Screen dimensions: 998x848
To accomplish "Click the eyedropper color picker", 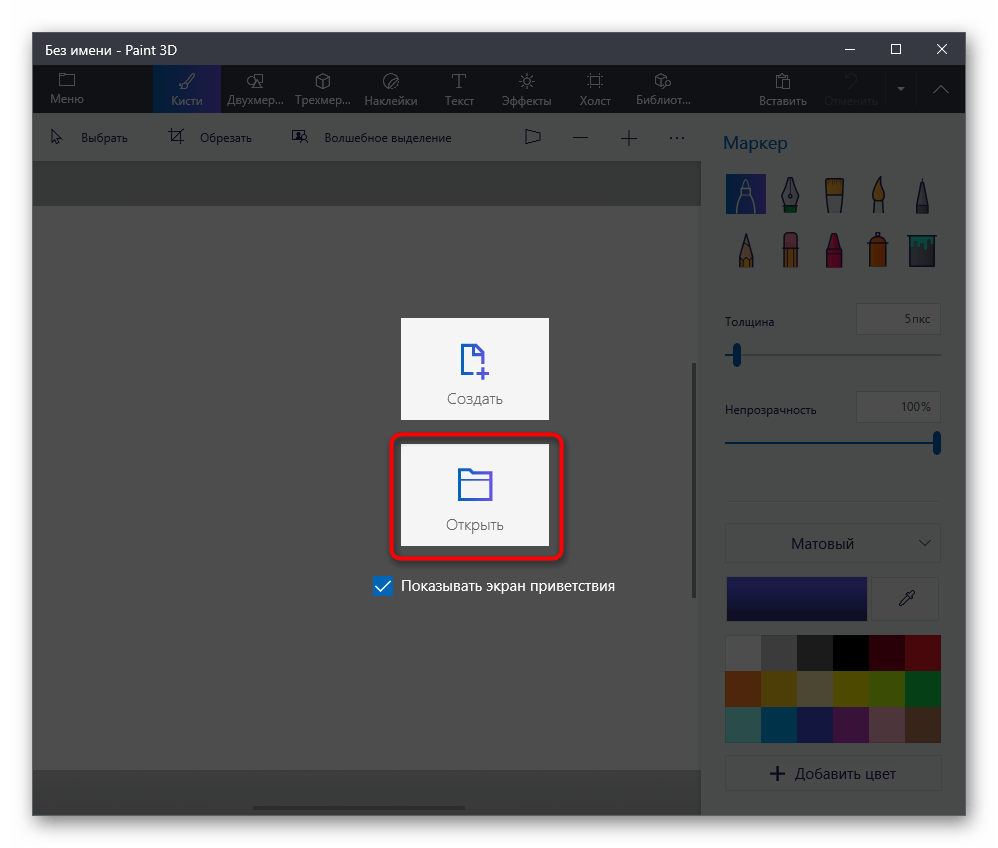I will click(x=905, y=599).
